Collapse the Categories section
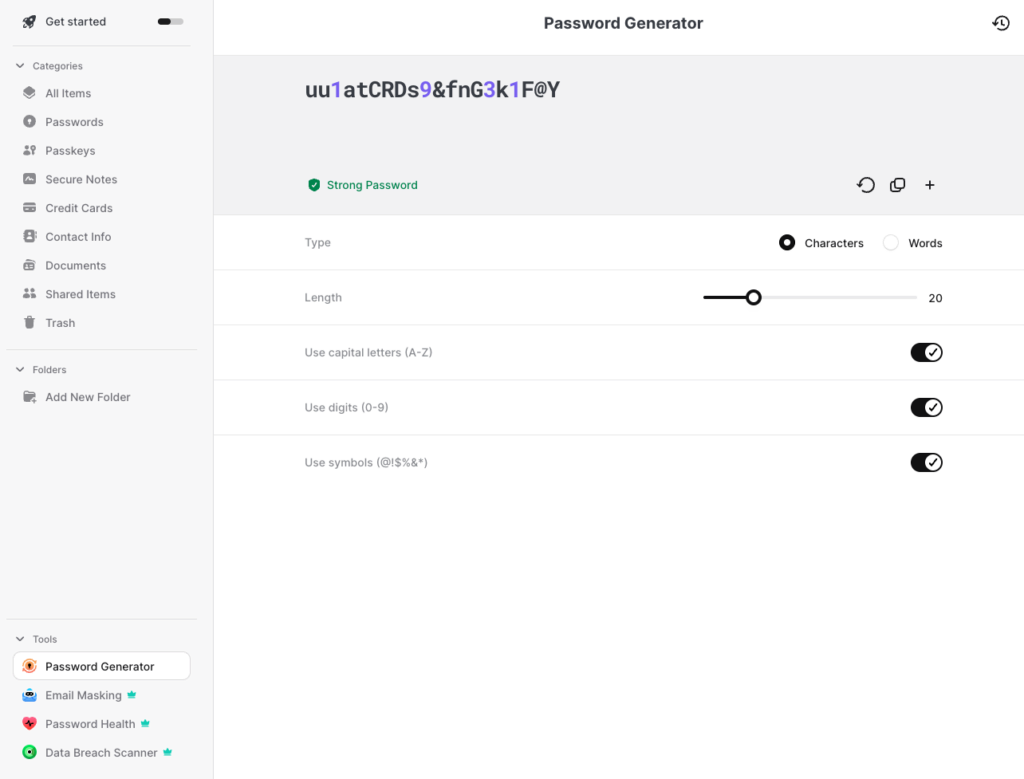Screen dimensions: 1024x779 pos(20,66)
